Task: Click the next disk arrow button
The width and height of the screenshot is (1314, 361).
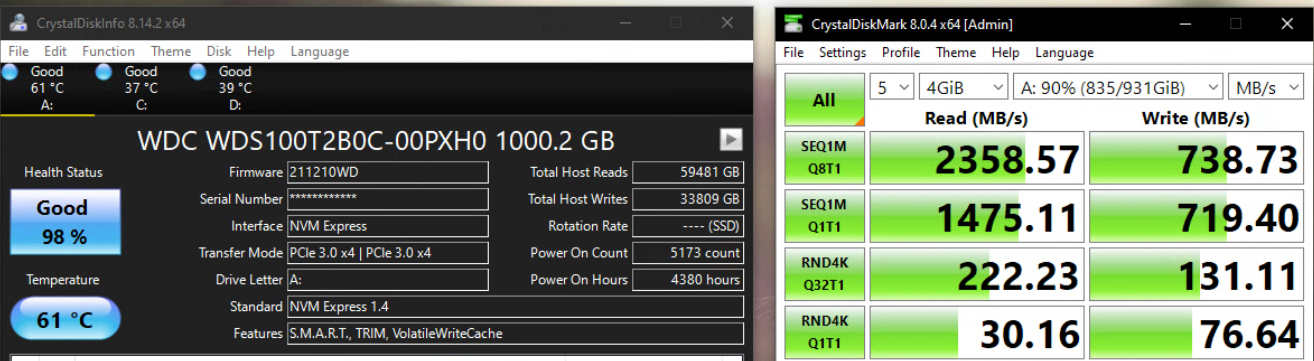Action: (731, 139)
